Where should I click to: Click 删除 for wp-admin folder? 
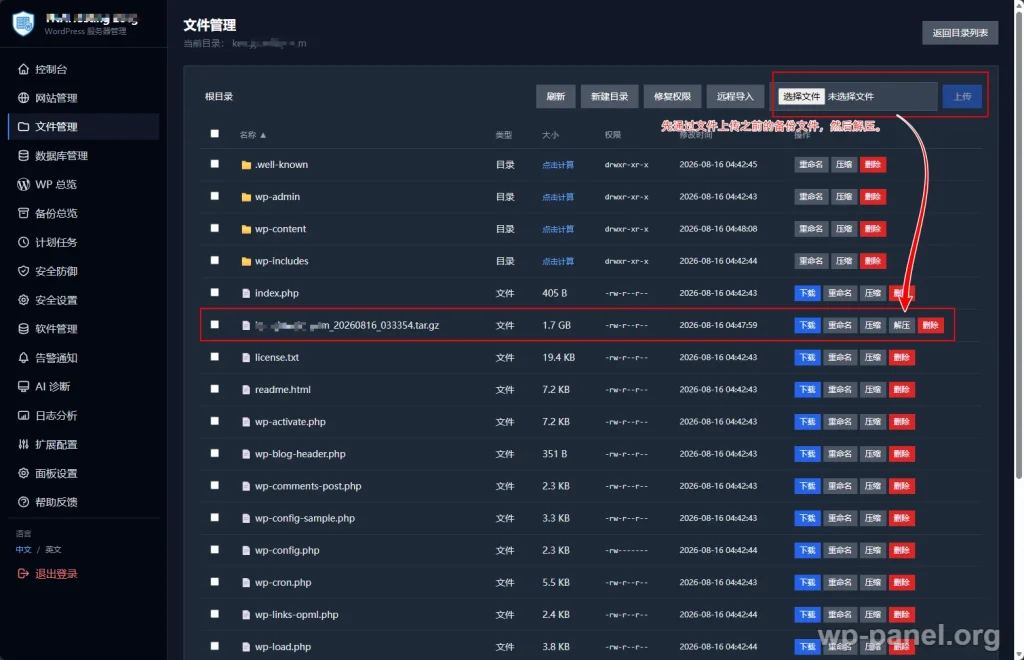pyautogui.click(x=872, y=196)
